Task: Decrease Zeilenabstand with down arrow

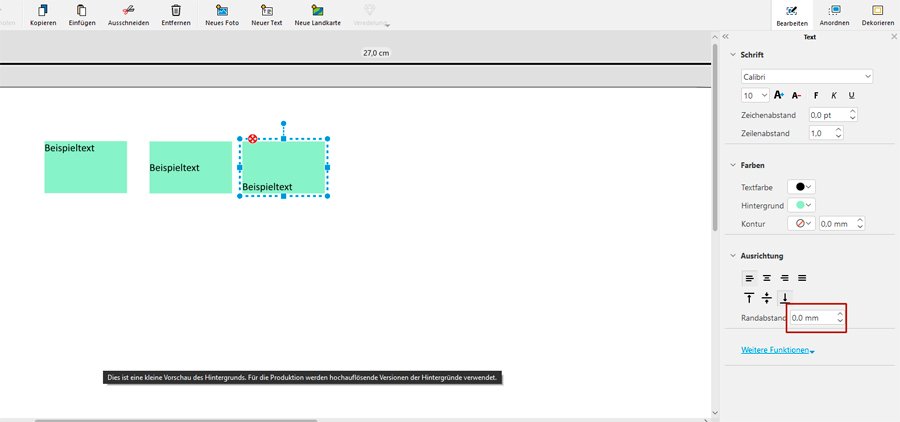Action: click(839, 137)
